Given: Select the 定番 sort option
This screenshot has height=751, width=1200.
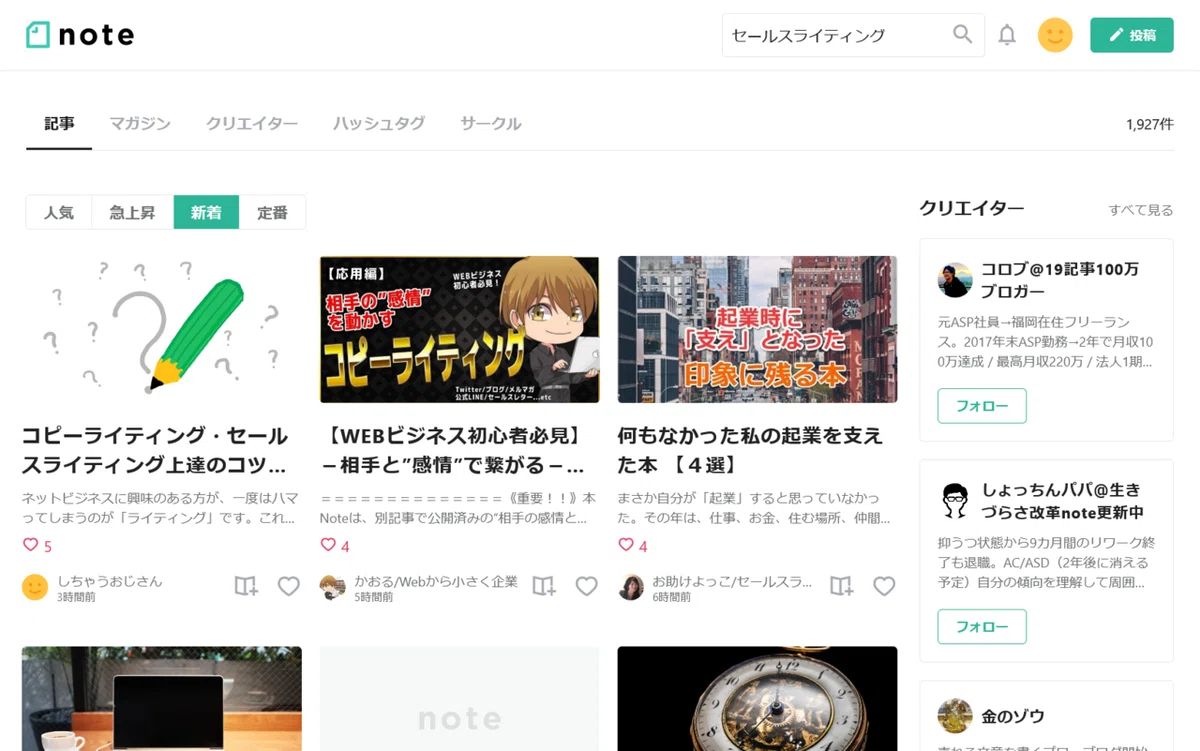Looking at the screenshot, I should click(272, 212).
